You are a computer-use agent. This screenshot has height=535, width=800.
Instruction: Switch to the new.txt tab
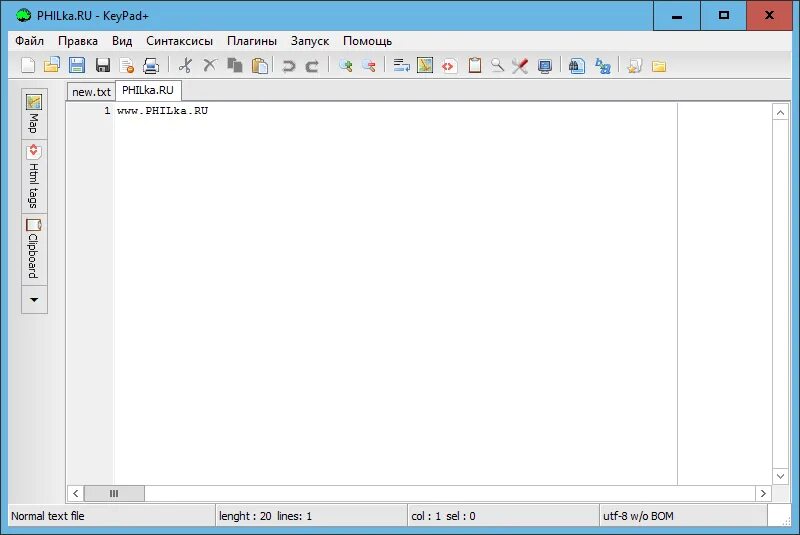click(x=91, y=92)
